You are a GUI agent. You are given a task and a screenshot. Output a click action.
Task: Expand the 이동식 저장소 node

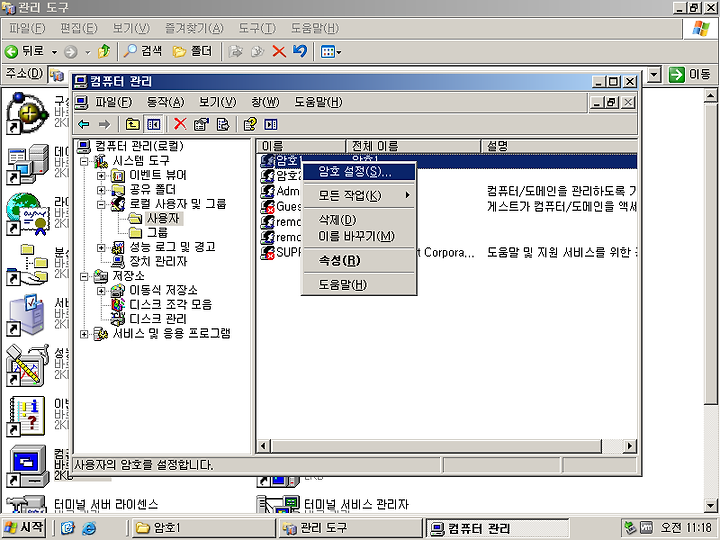point(101,291)
